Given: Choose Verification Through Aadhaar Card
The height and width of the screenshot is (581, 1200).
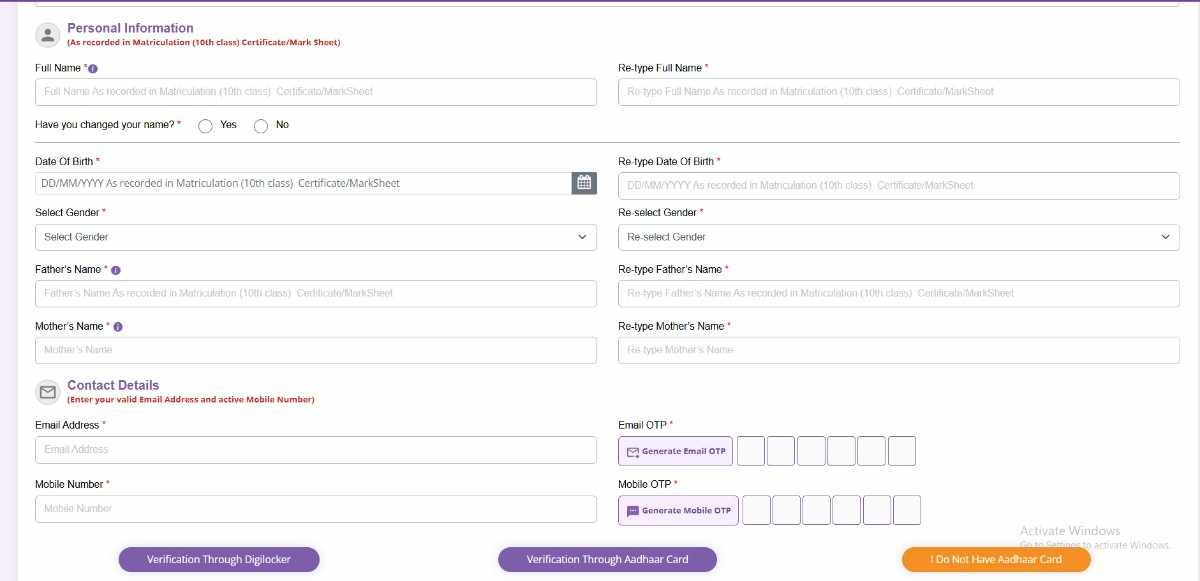Looking at the screenshot, I should click(607, 559).
